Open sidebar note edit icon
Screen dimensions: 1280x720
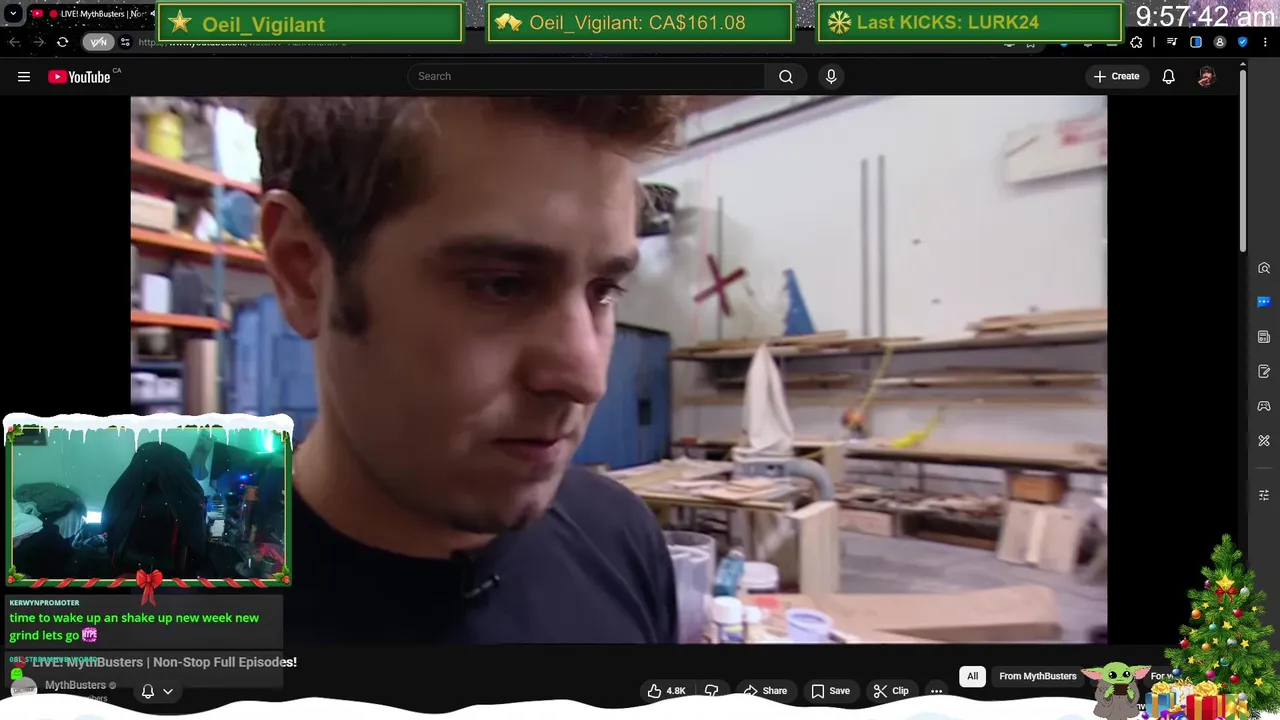(x=1264, y=371)
